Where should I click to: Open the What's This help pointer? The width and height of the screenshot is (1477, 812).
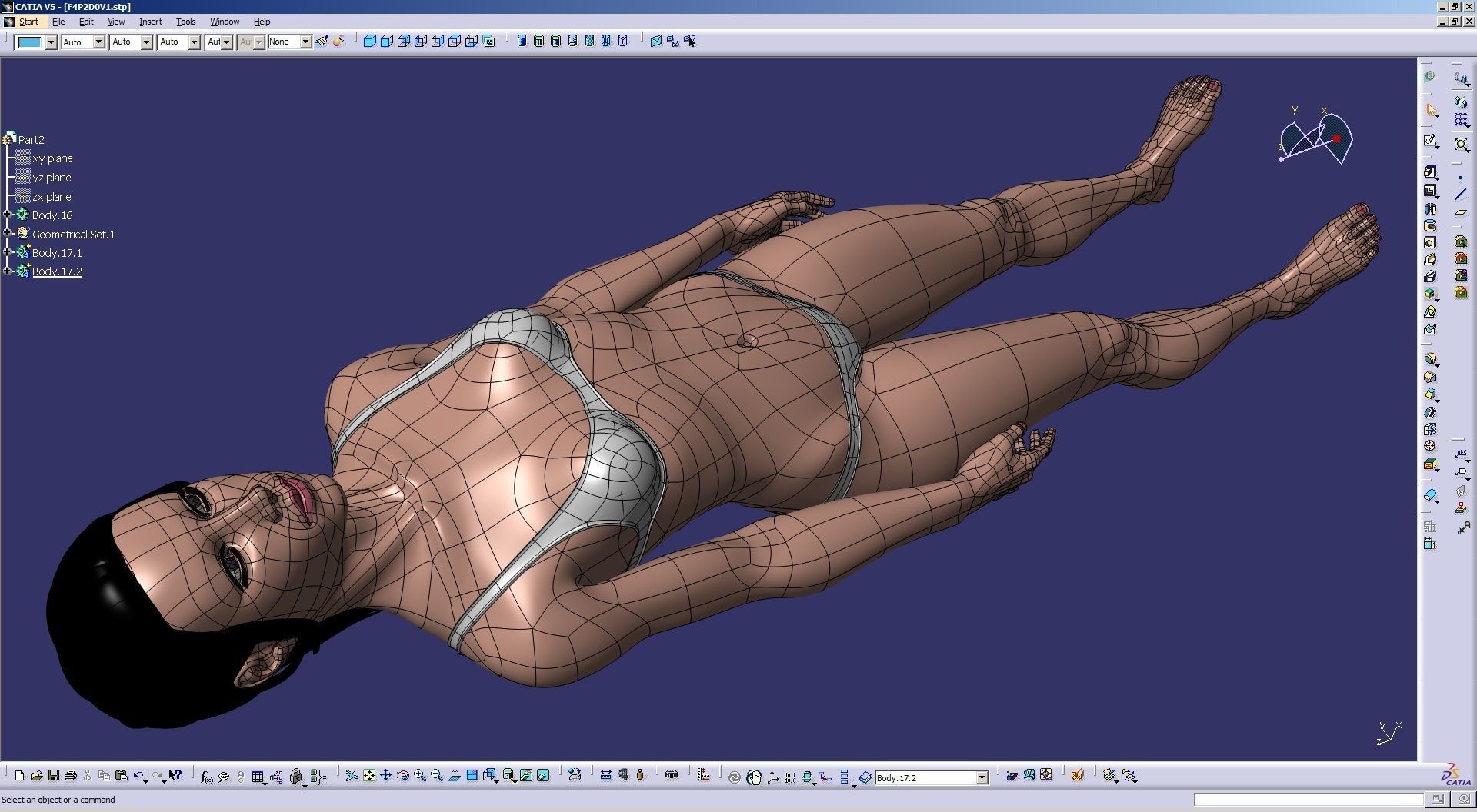pyautogui.click(x=175, y=776)
